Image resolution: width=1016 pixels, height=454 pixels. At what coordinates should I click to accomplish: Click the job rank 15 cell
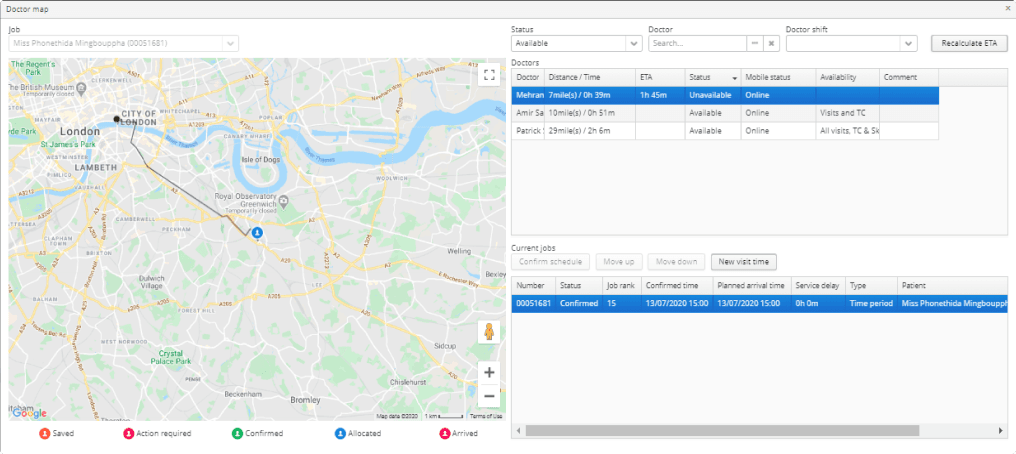click(621, 303)
